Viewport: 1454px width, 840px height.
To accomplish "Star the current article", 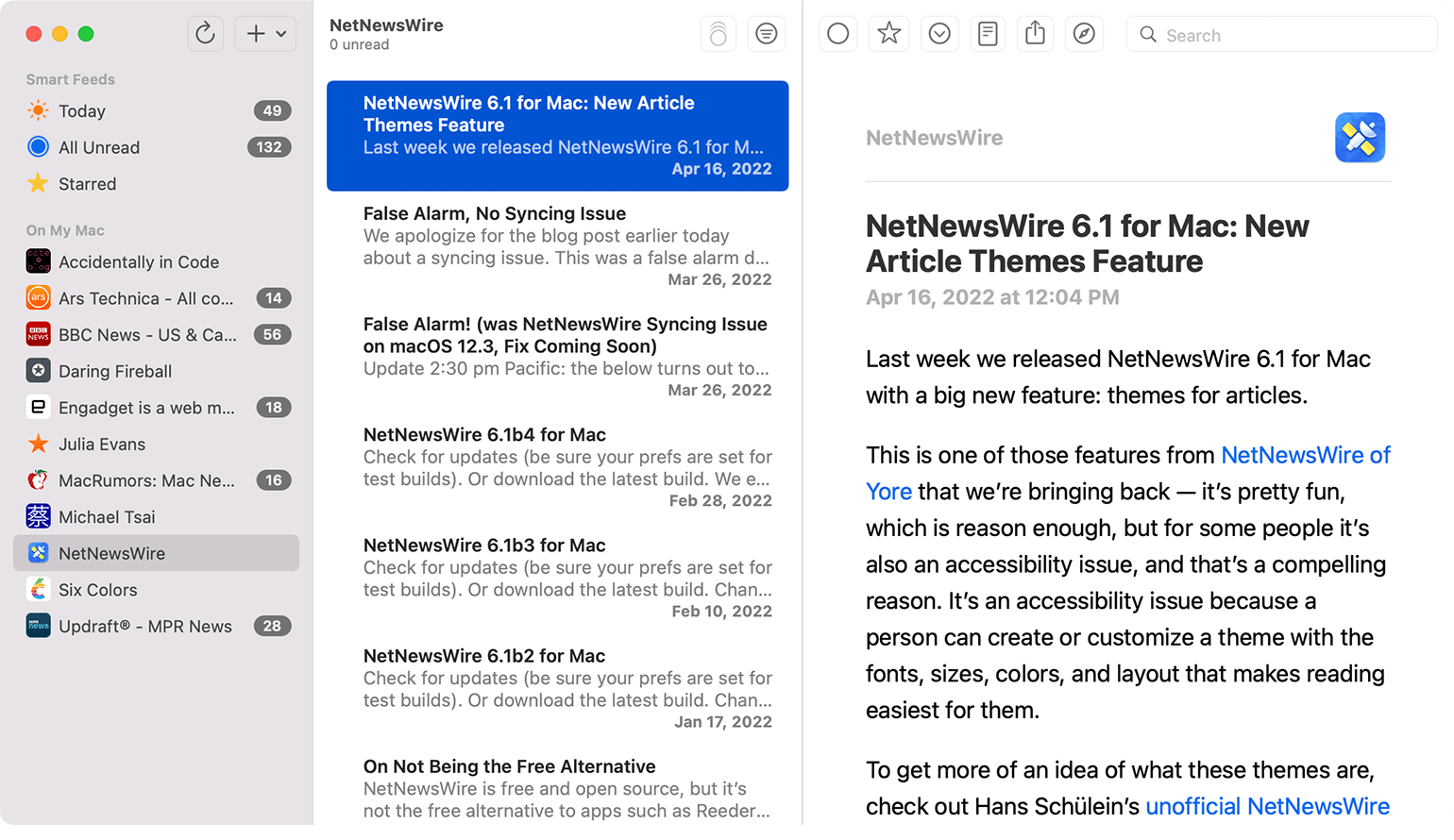I will coord(888,34).
